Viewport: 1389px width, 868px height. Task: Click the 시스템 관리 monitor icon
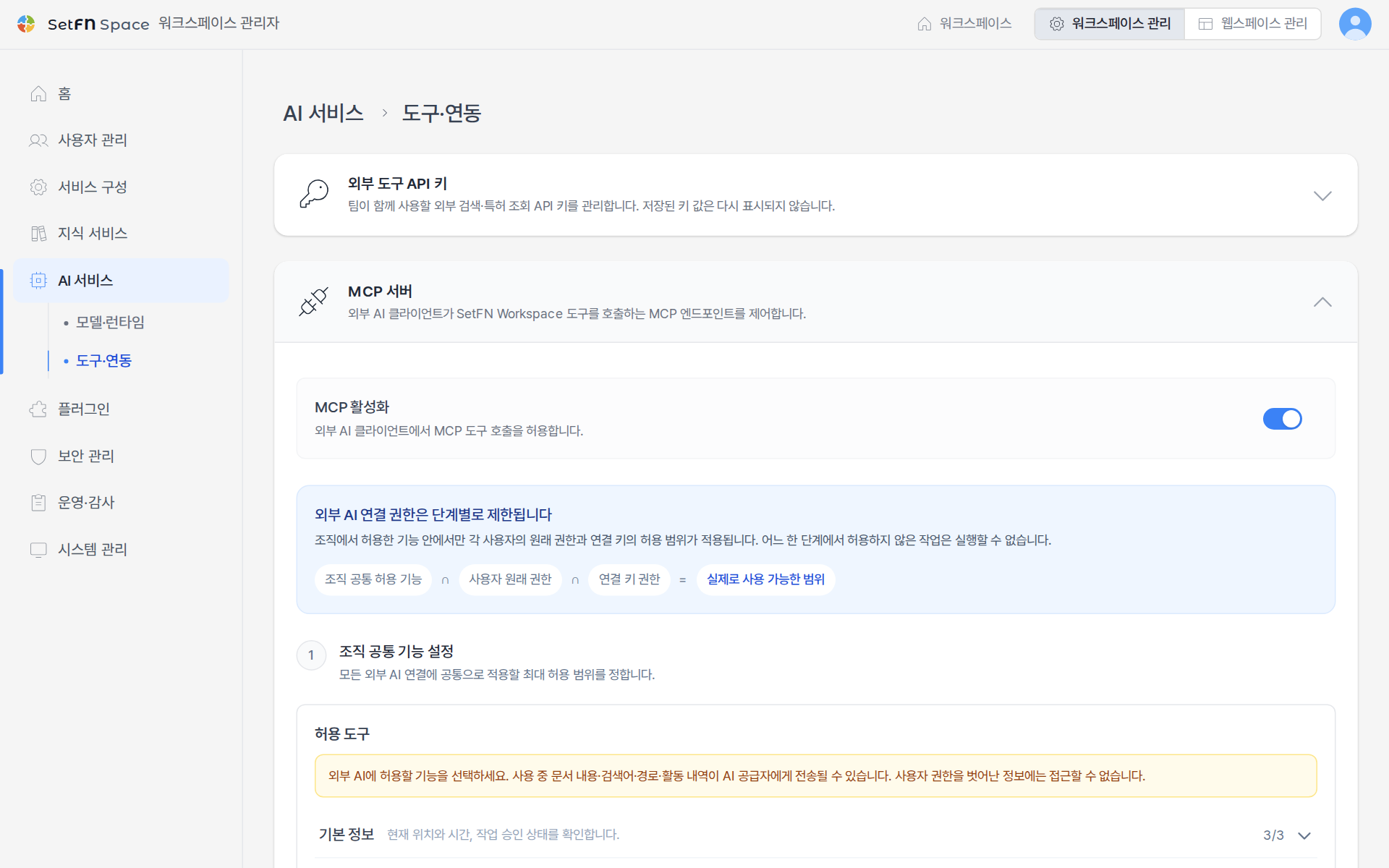pos(38,550)
